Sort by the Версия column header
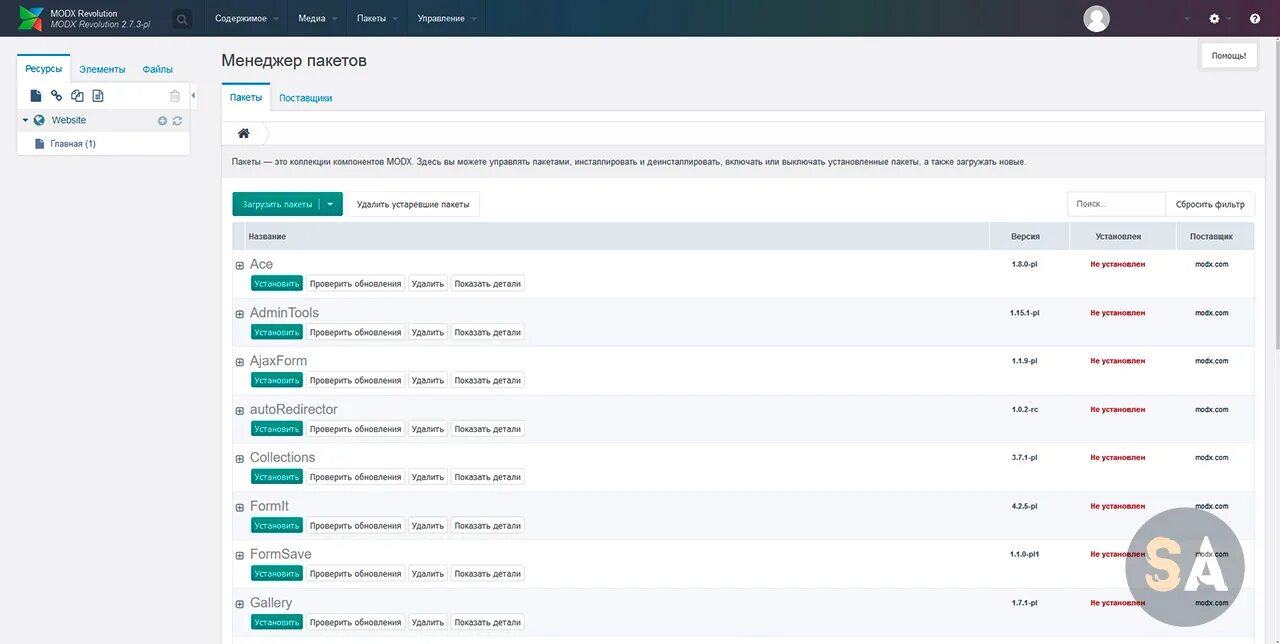 tap(1028, 236)
